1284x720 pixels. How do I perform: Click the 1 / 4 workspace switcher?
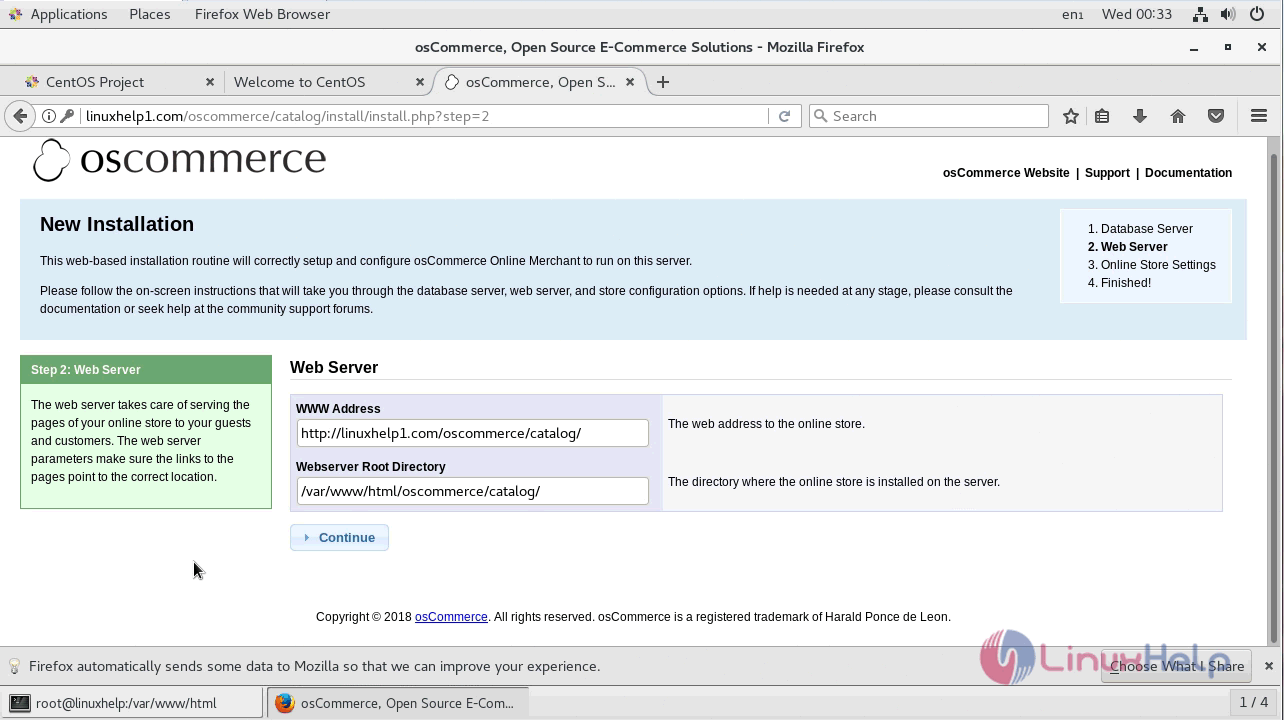(1253, 702)
